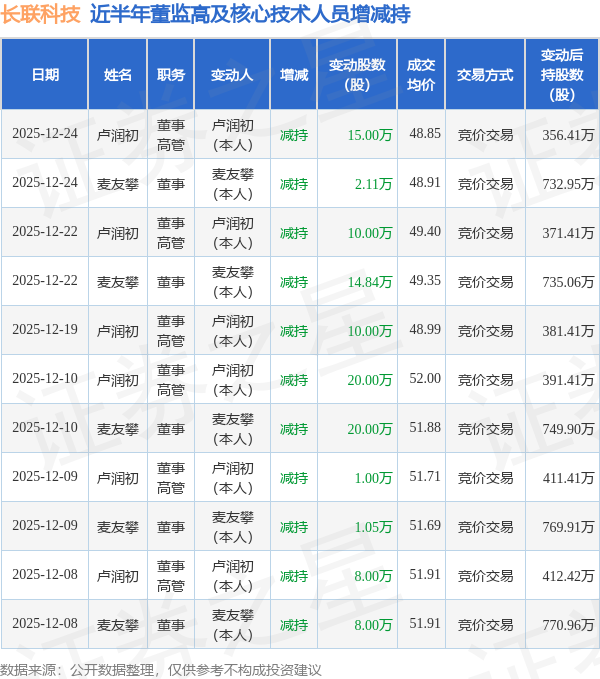Click the 数据来源 disclaimer text at bottom

click(x=161, y=670)
